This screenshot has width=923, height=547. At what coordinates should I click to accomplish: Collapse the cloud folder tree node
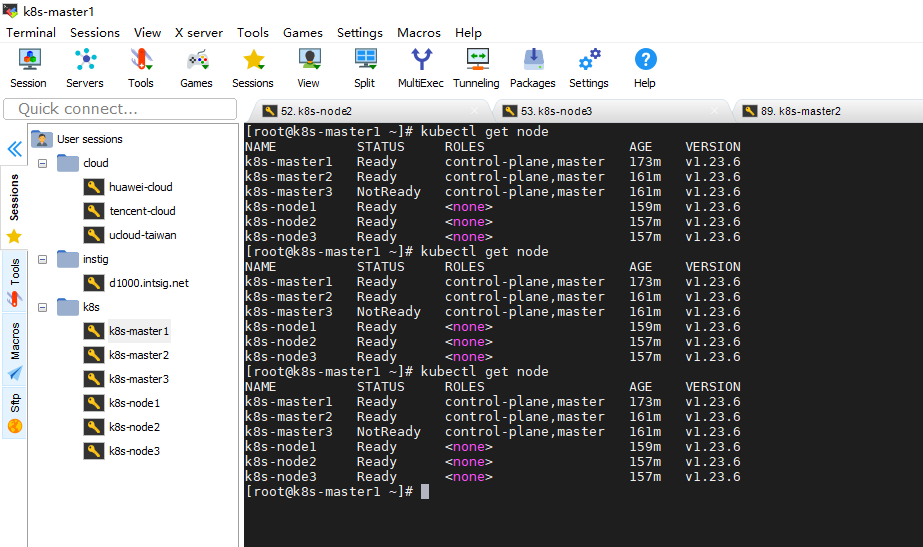point(42,163)
